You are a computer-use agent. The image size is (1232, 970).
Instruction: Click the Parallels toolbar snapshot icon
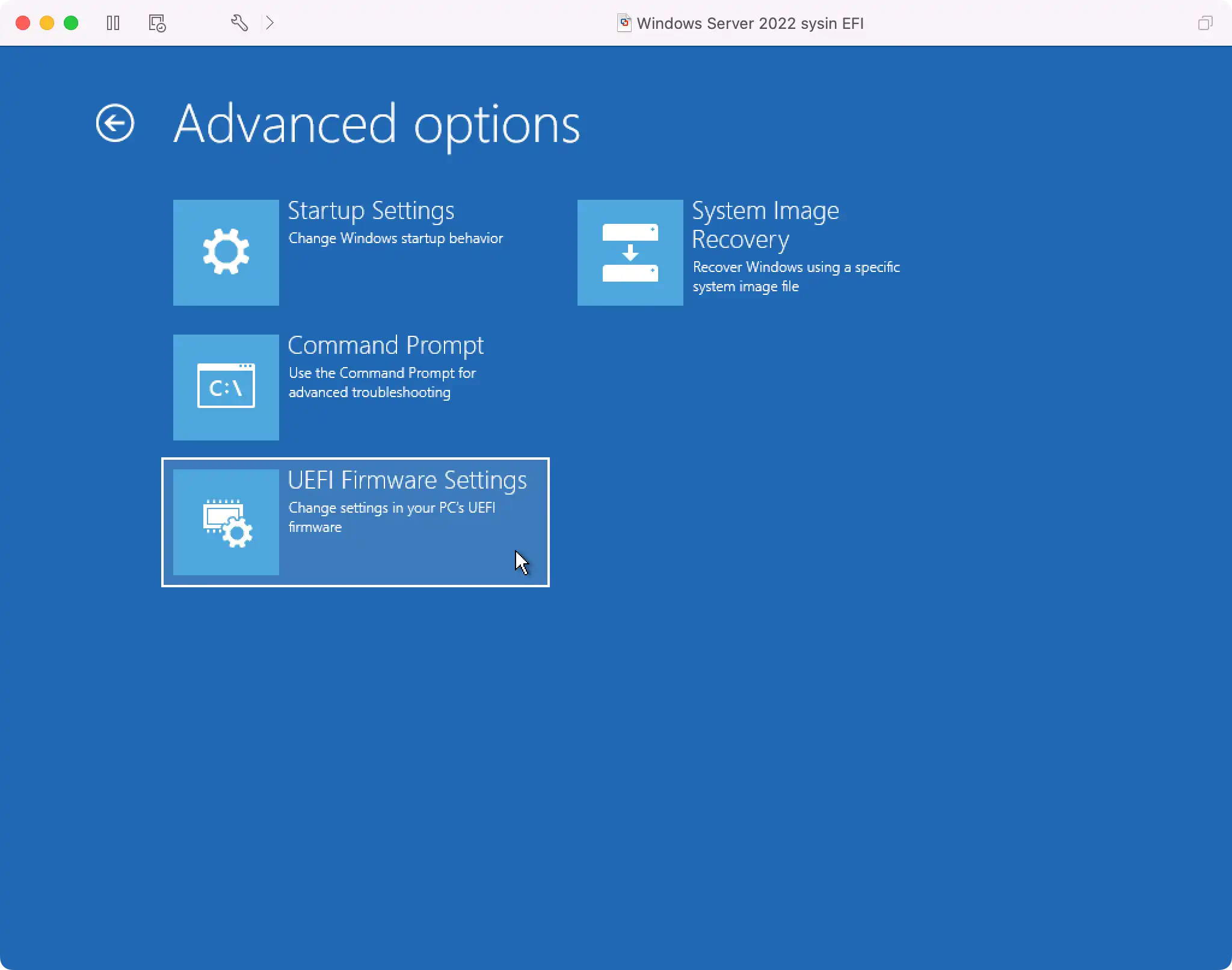pos(156,22)
